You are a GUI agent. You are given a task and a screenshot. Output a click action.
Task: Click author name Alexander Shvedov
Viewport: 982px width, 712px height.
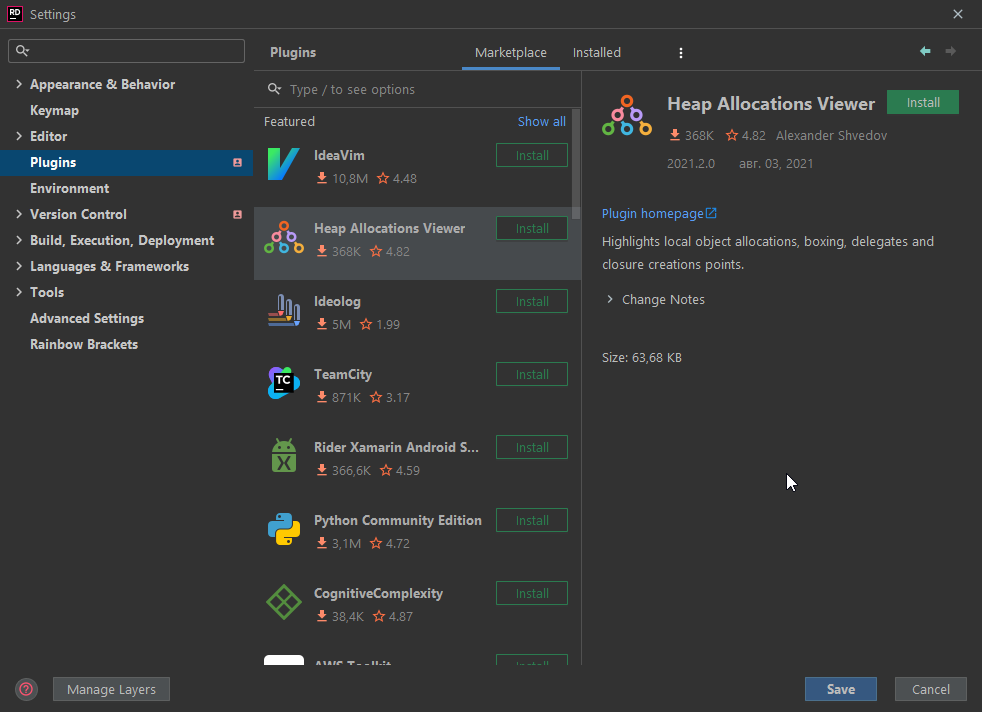831,135
